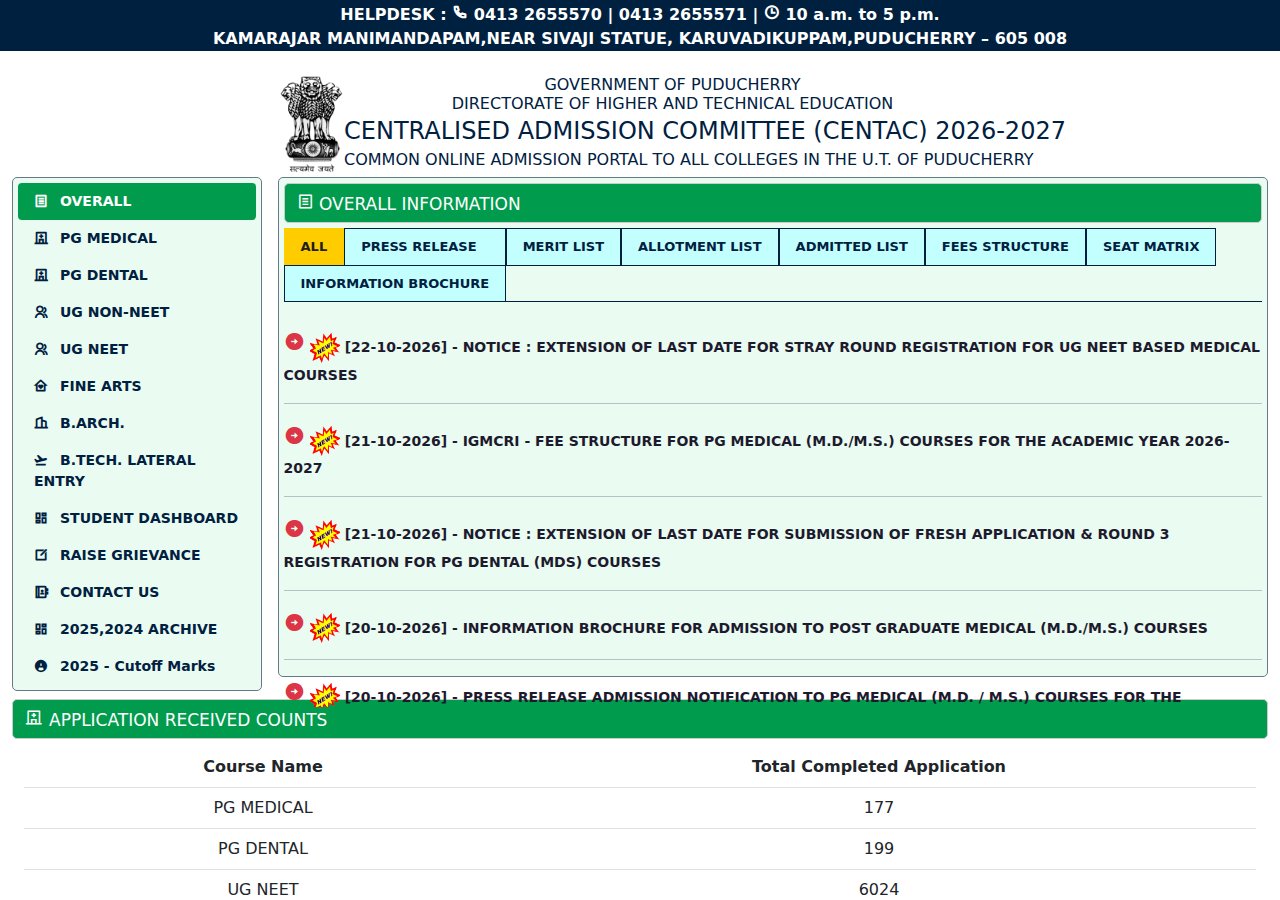This screenshot has width=1280, height=900.
Task: Click the red arrow icon beside the IGMCRI fee structure notice
Action: click(294, 435)
